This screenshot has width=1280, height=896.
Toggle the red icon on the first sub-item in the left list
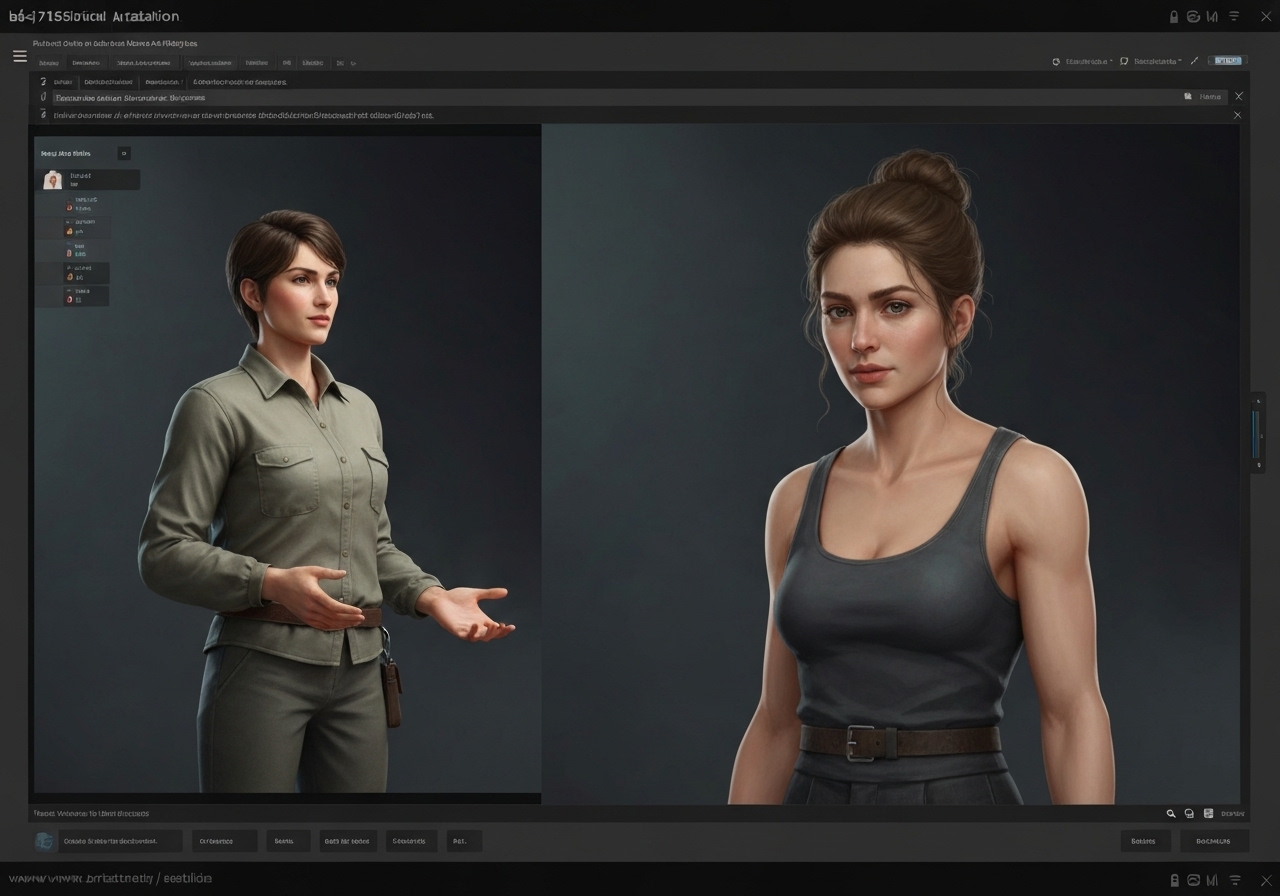[x=70, y=206]
